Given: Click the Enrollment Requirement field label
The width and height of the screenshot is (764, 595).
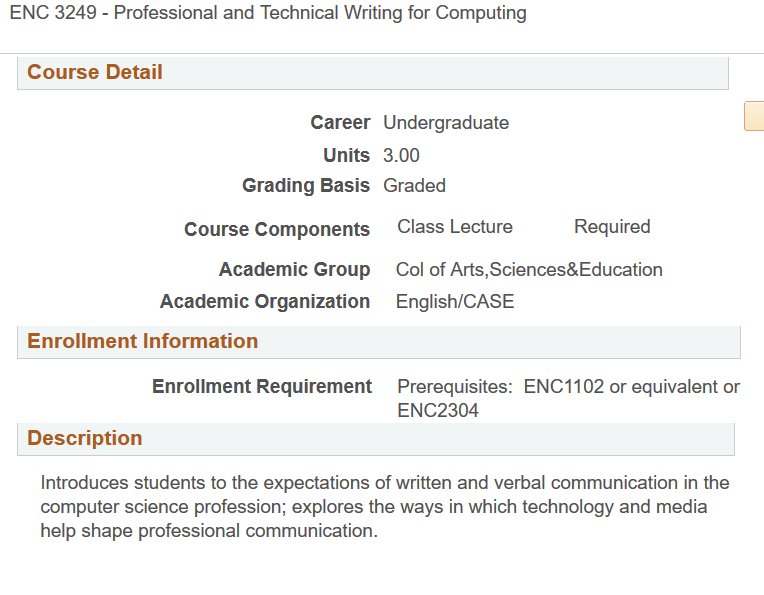Looking at the screenshot, I should [262, 387].
